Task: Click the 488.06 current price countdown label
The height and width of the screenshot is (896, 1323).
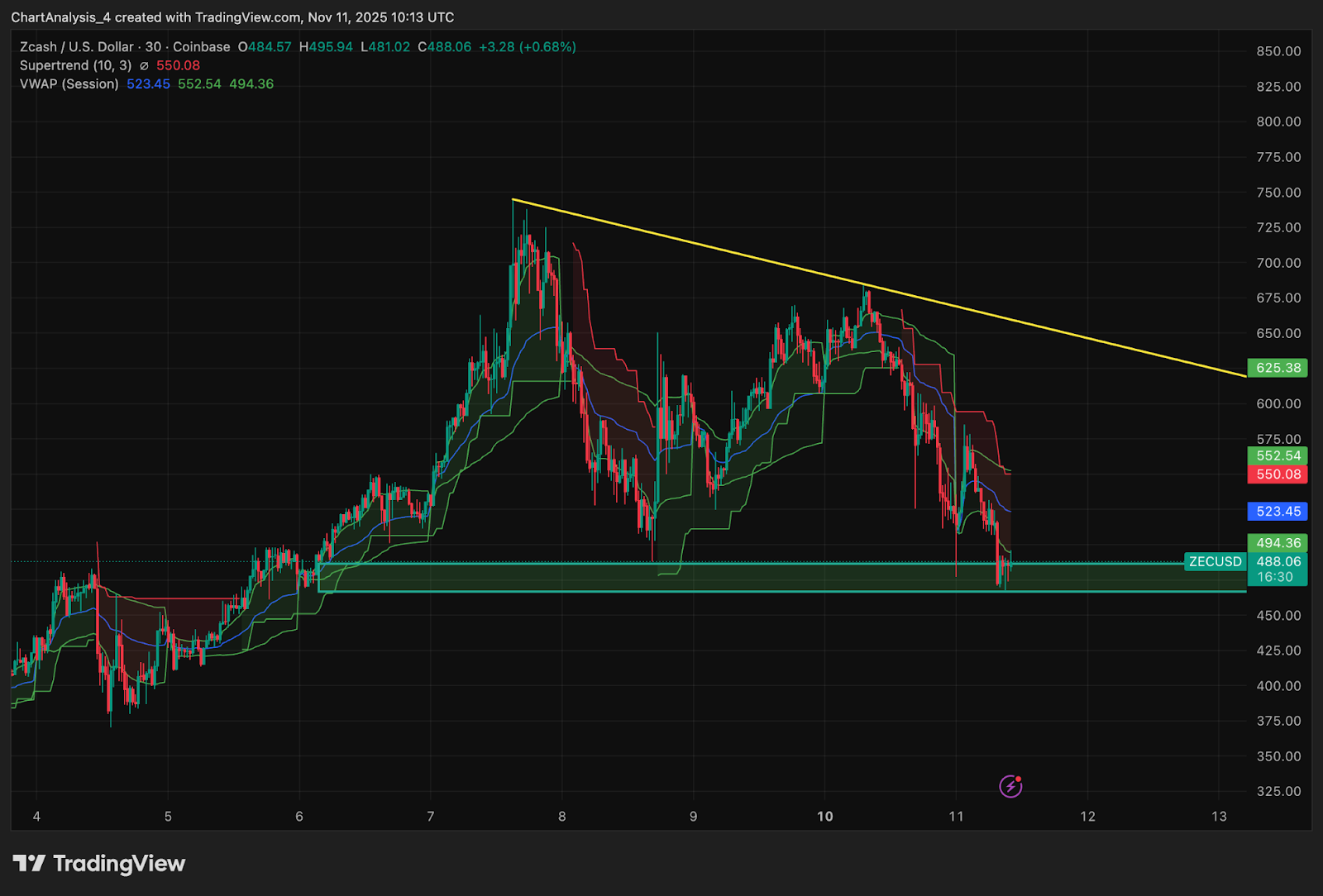Action: click(x=1278, y=569)
